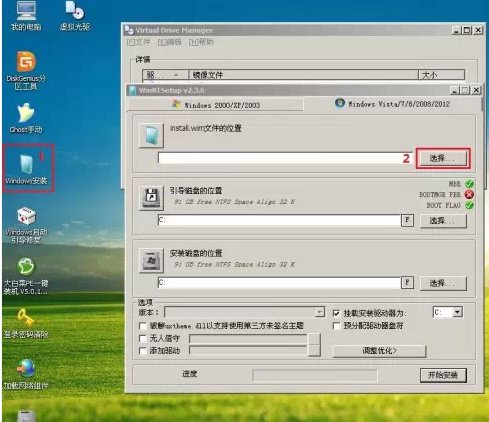Maximize the Virtual Drive Manager window

[467, 30]
